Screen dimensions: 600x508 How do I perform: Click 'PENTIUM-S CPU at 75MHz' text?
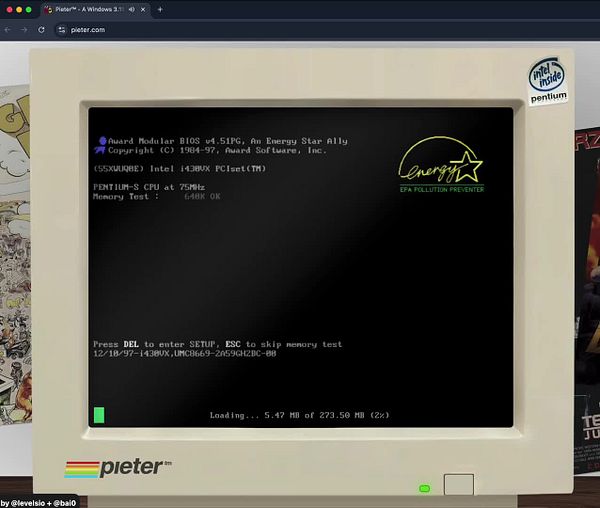(x=149, y=187)
